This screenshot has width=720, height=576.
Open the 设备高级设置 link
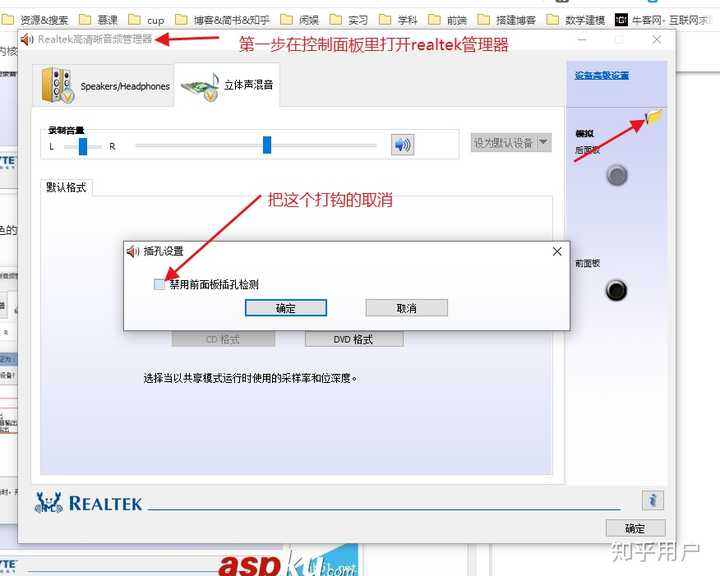point(602,76)
